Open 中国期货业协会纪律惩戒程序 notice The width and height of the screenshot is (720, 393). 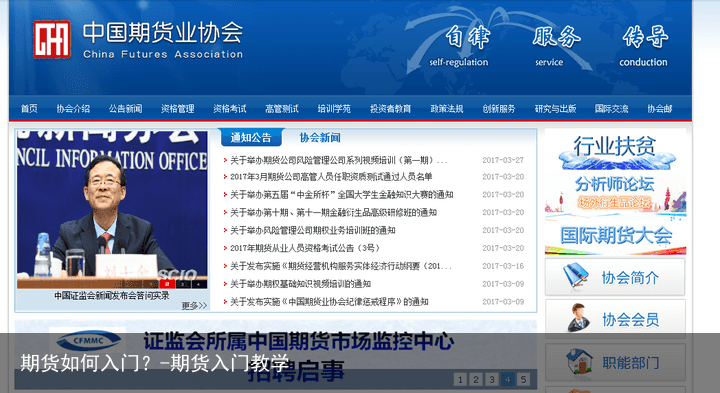pos(329,302)
